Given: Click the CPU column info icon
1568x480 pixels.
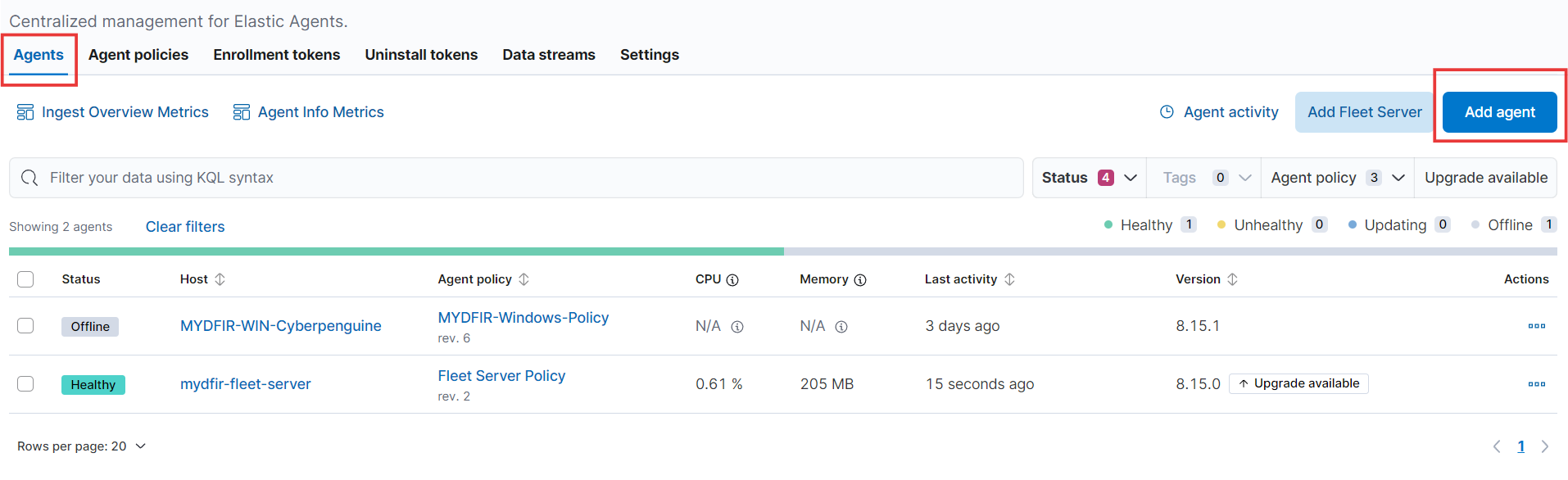Looking at the screenshot, I should click(732, 280).
